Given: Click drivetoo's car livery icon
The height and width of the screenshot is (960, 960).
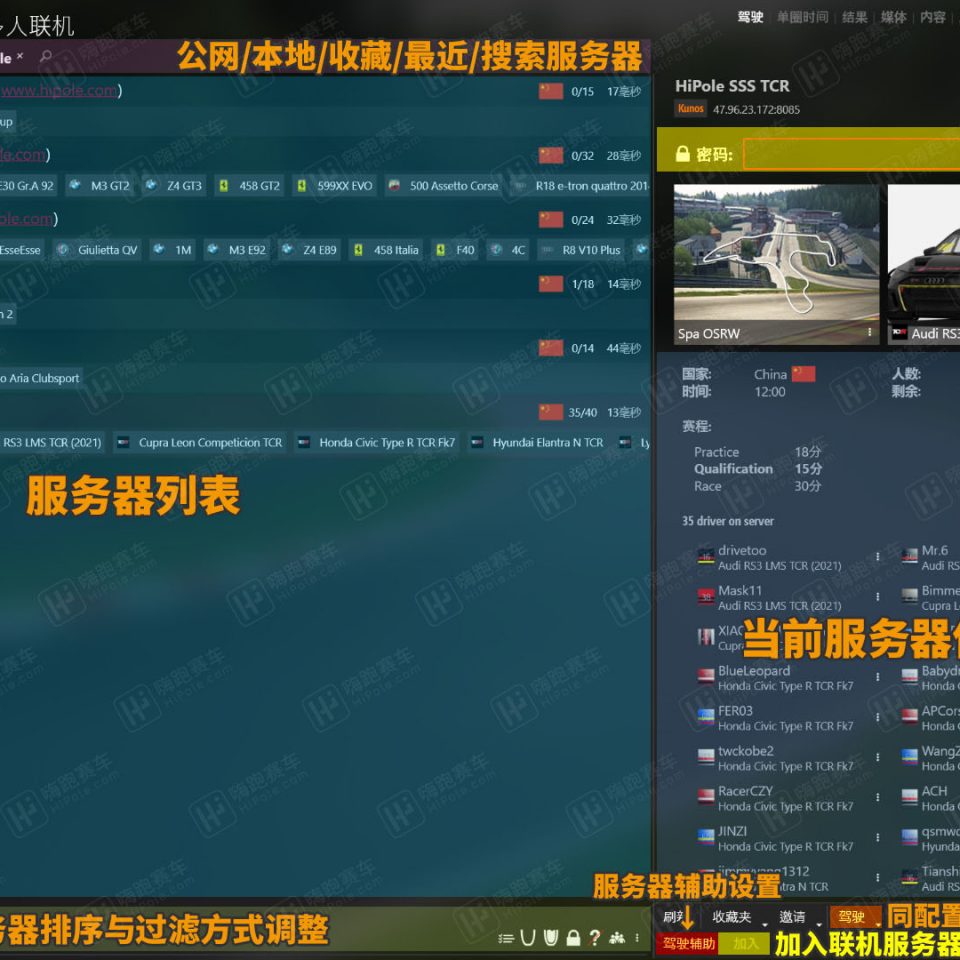Looking at the screenshot, I should [x=706, y=557].
